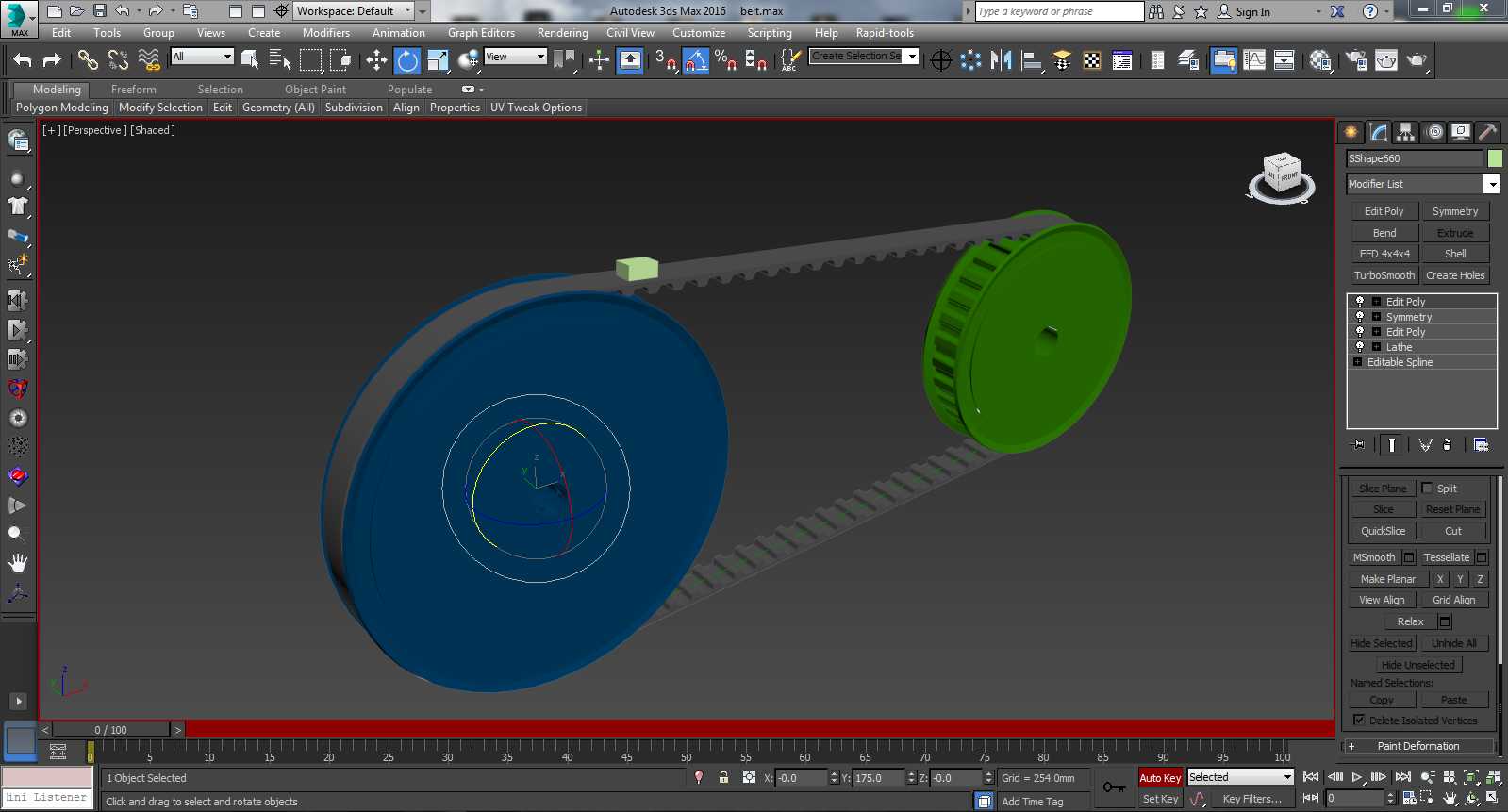Image resolution: width=1508 pixels, height=812 pixels.
Task: Click the Render Production teapot icon
Action: point(1417,60)
